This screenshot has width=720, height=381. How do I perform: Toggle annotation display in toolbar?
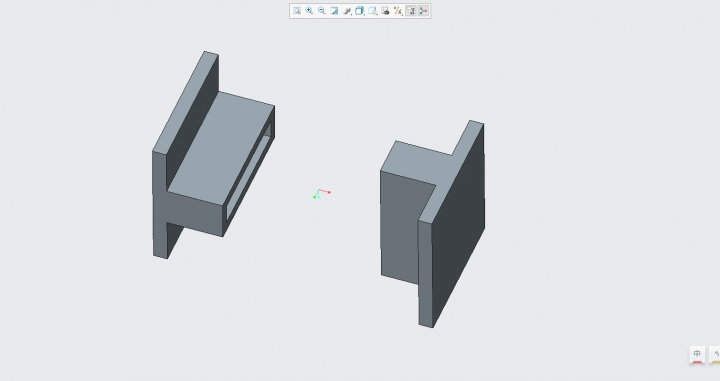point(411,11)
